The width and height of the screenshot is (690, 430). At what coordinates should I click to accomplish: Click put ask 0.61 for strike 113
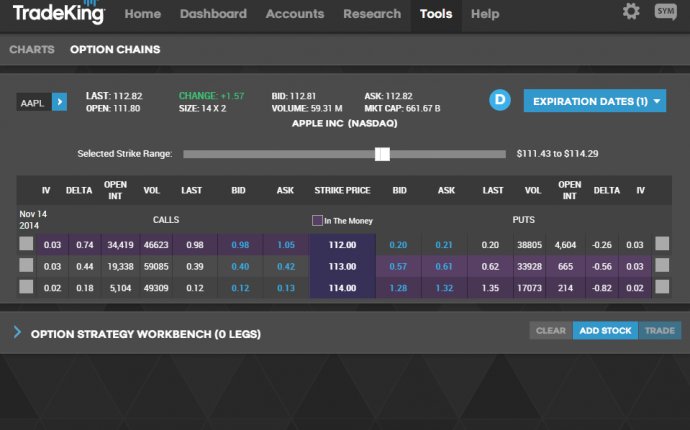(444, 266)
